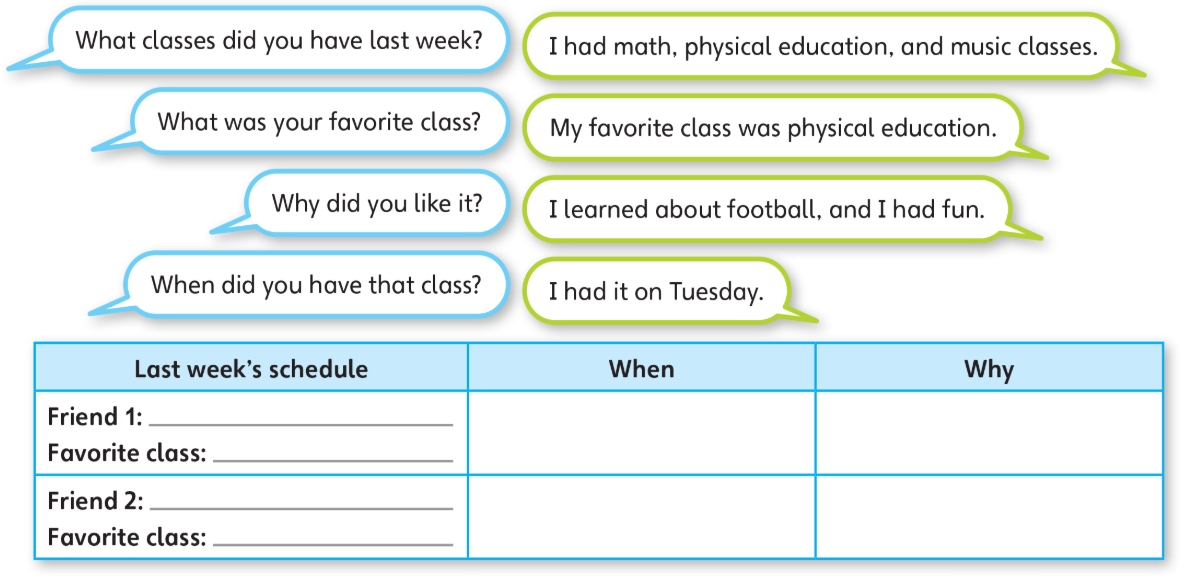Click the Friend 2 name blank line
The height and width of the screenshot is (581, 1201).
point(300,508)
